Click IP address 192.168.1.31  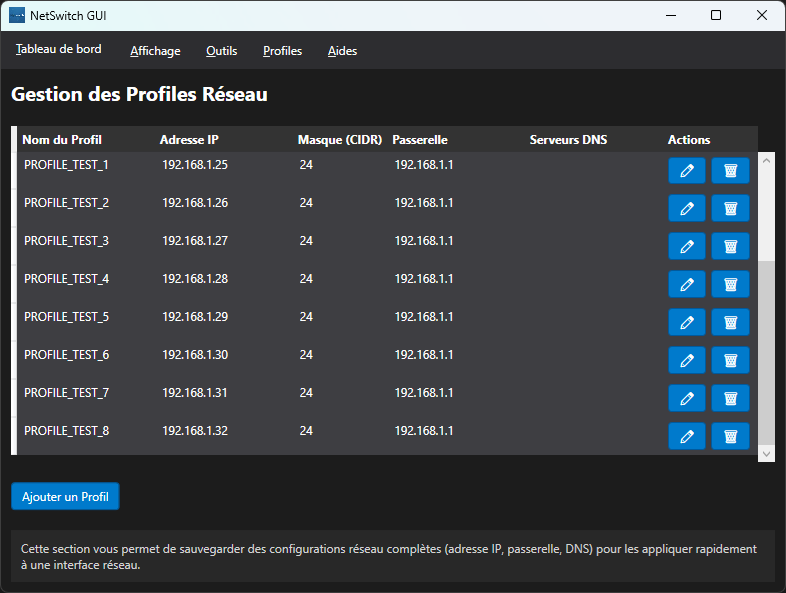pyautogui.click(x=195, y=393)
